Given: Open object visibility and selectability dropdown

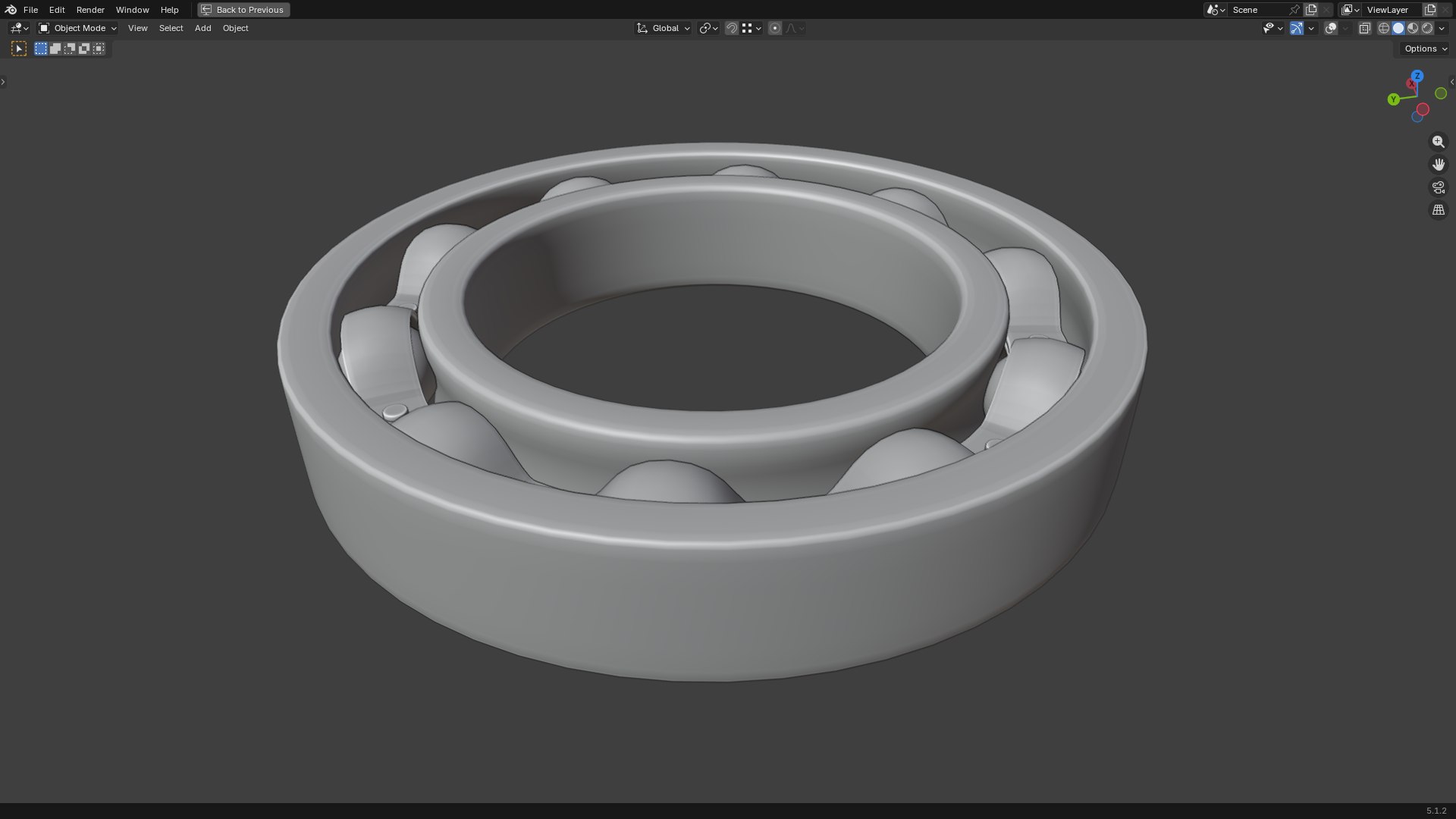Looking at the screenshot, I should click(x=1273, y=28).
